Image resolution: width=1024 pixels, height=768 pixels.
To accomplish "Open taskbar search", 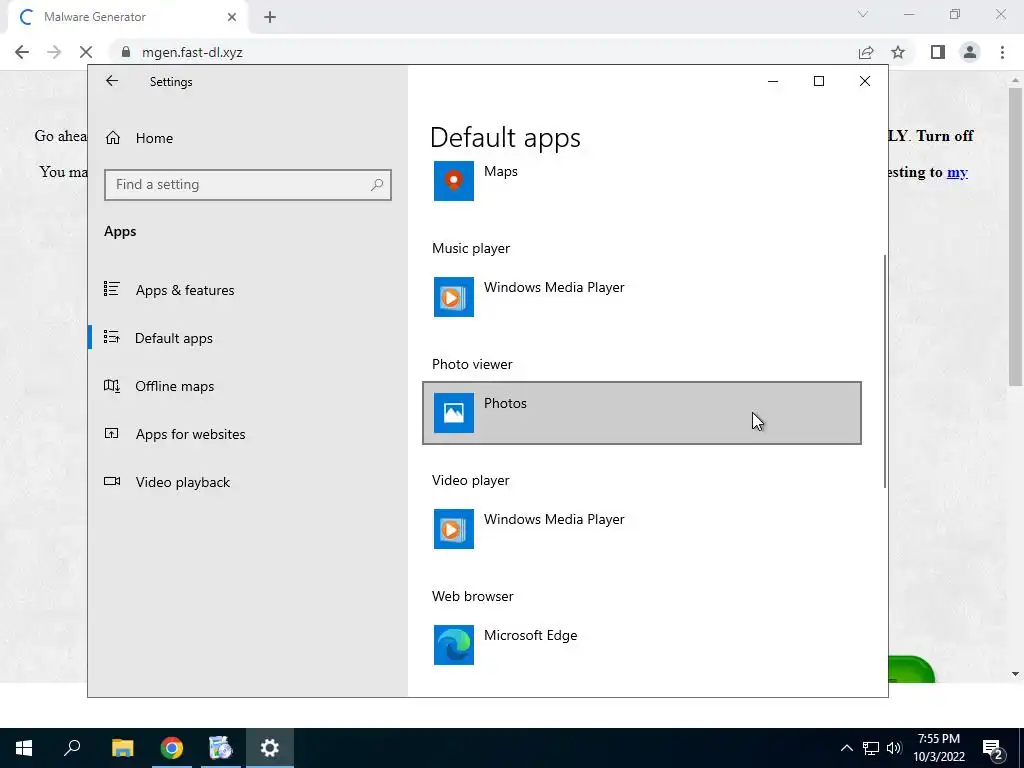I will click(72, 748).
